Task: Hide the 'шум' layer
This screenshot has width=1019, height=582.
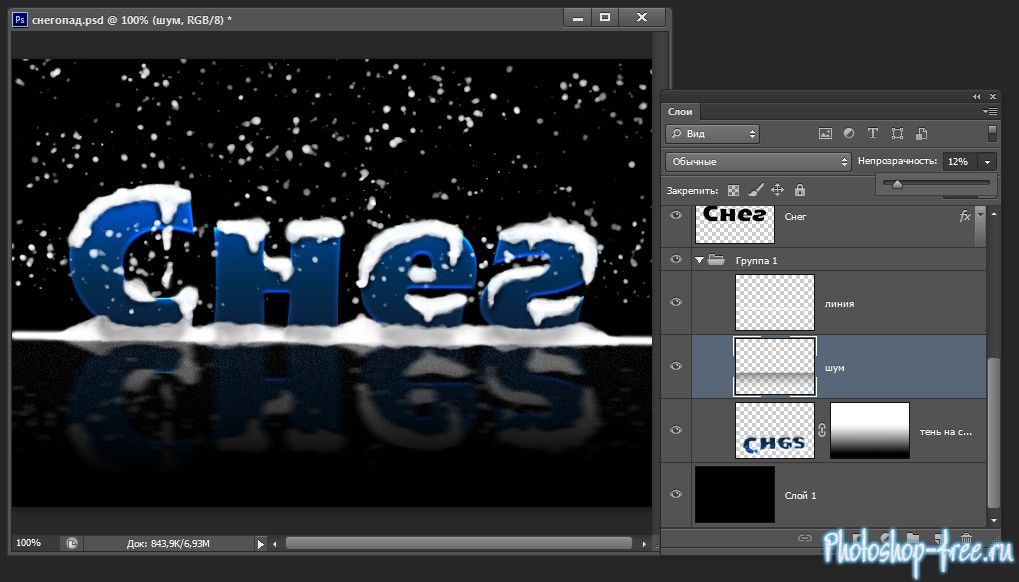Action: click(676, 366)
